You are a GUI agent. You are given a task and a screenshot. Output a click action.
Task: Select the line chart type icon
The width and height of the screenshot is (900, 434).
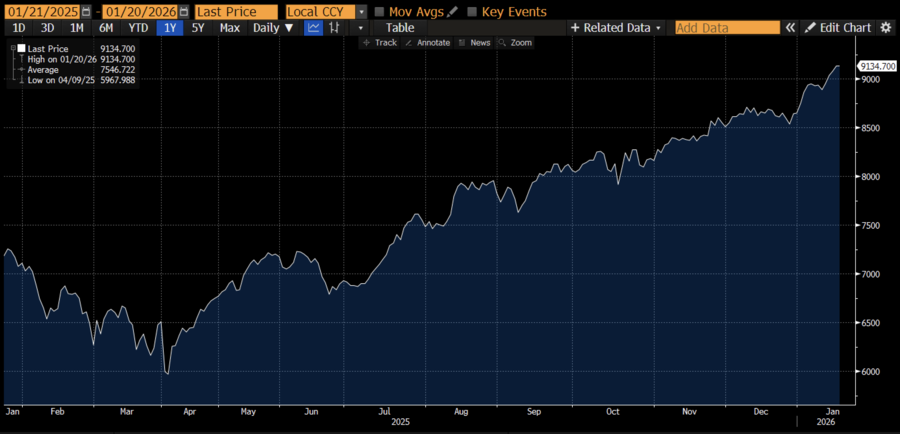(314, 28)
